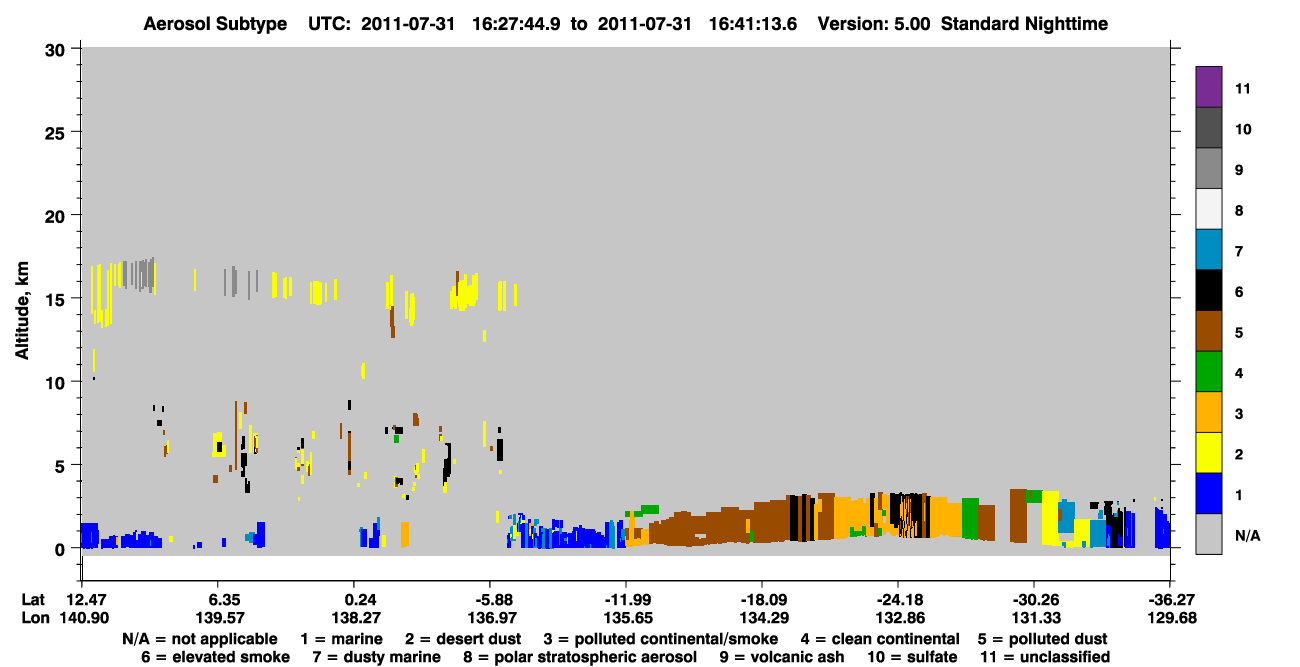Click the brown swatch labeled 5

point(1209,331)
